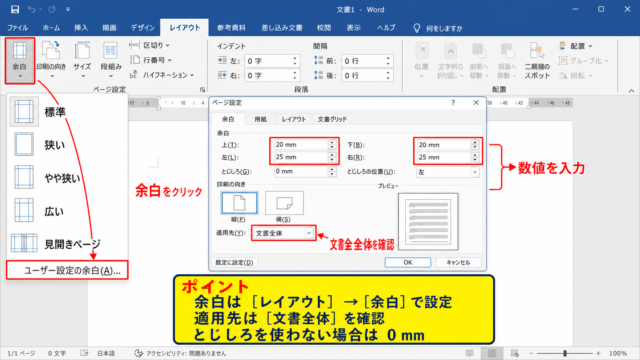The height and width of the screenshot is (360, 640).
Task: Close the page setup dialog with its X button
Action: point(476,102)
